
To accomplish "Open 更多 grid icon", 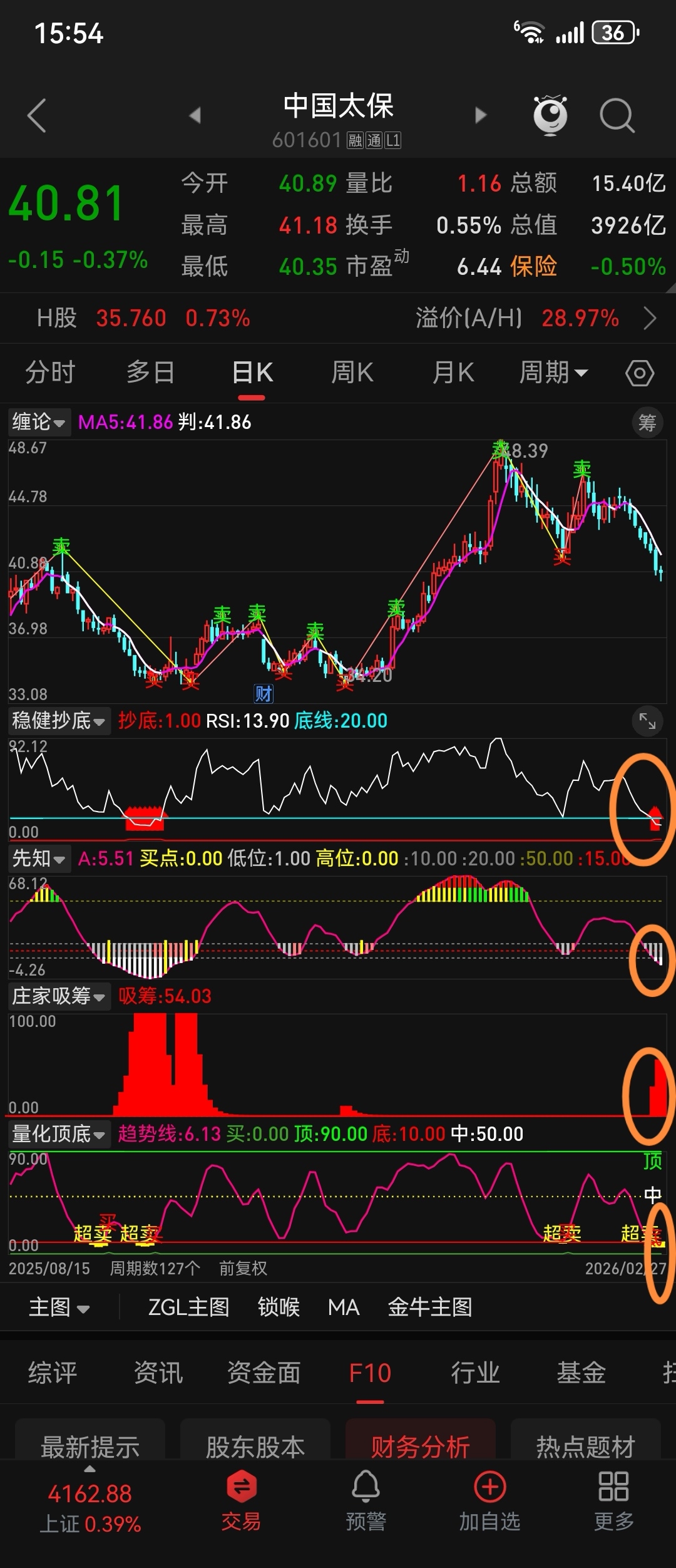I will pos(613,1500).
